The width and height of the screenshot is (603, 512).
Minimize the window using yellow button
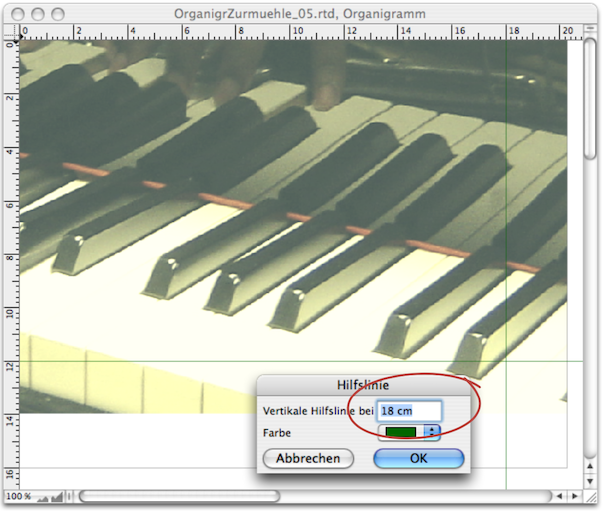(39, 14)
